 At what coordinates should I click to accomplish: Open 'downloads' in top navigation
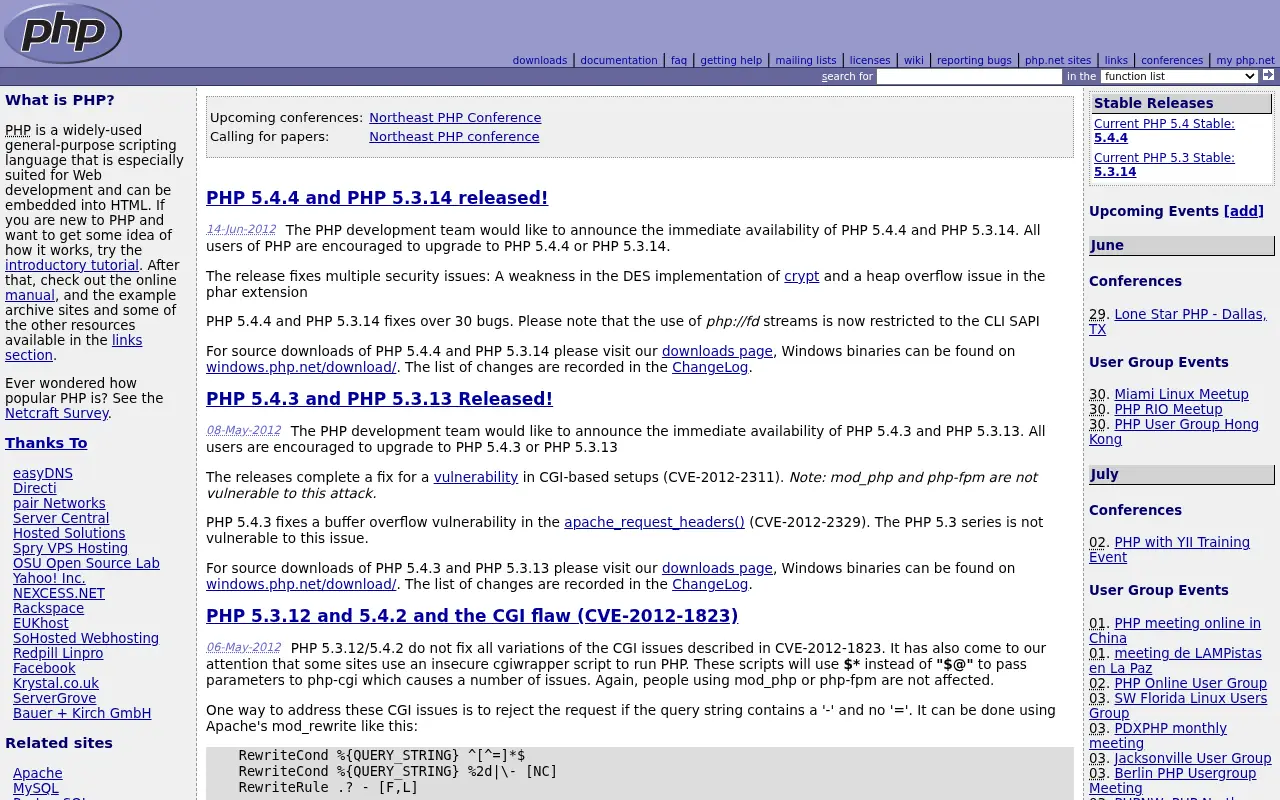tap(540, 60)
